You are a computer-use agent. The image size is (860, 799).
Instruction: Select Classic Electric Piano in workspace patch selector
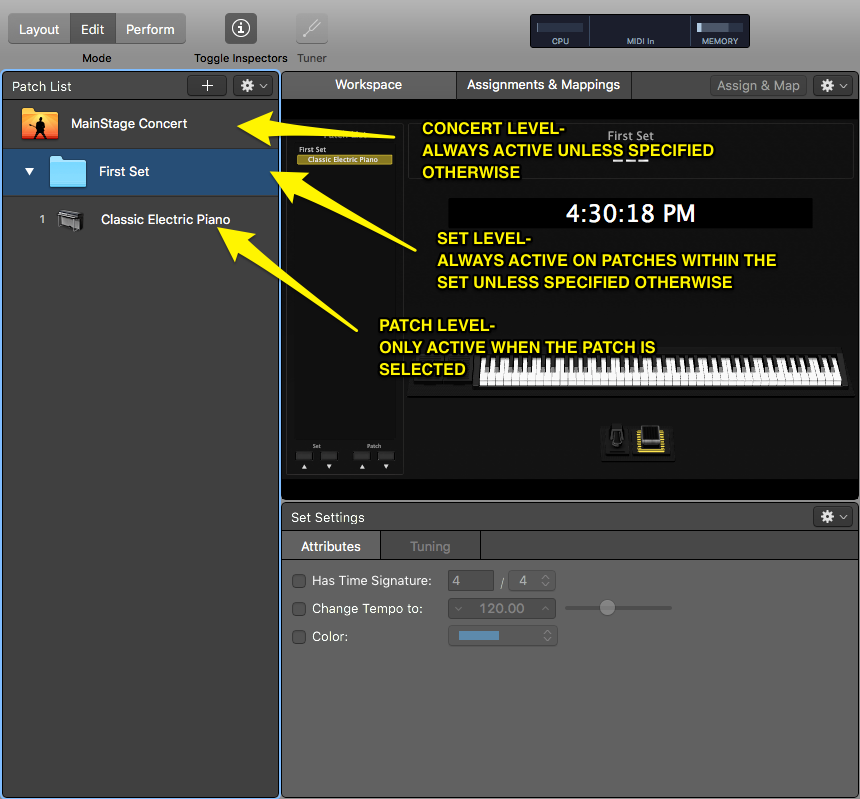click(x=344, y=160)
